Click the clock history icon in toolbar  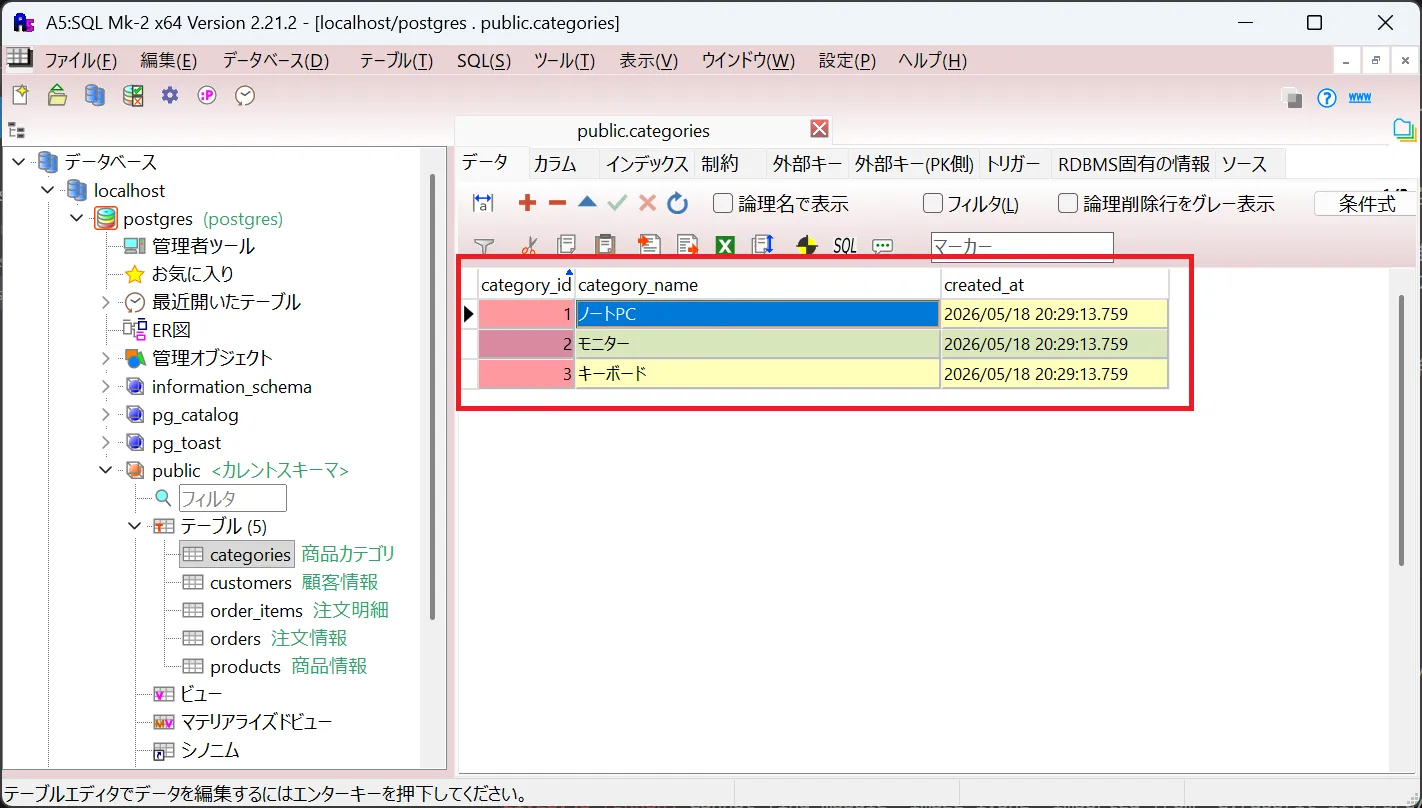[x=245, y=96]
